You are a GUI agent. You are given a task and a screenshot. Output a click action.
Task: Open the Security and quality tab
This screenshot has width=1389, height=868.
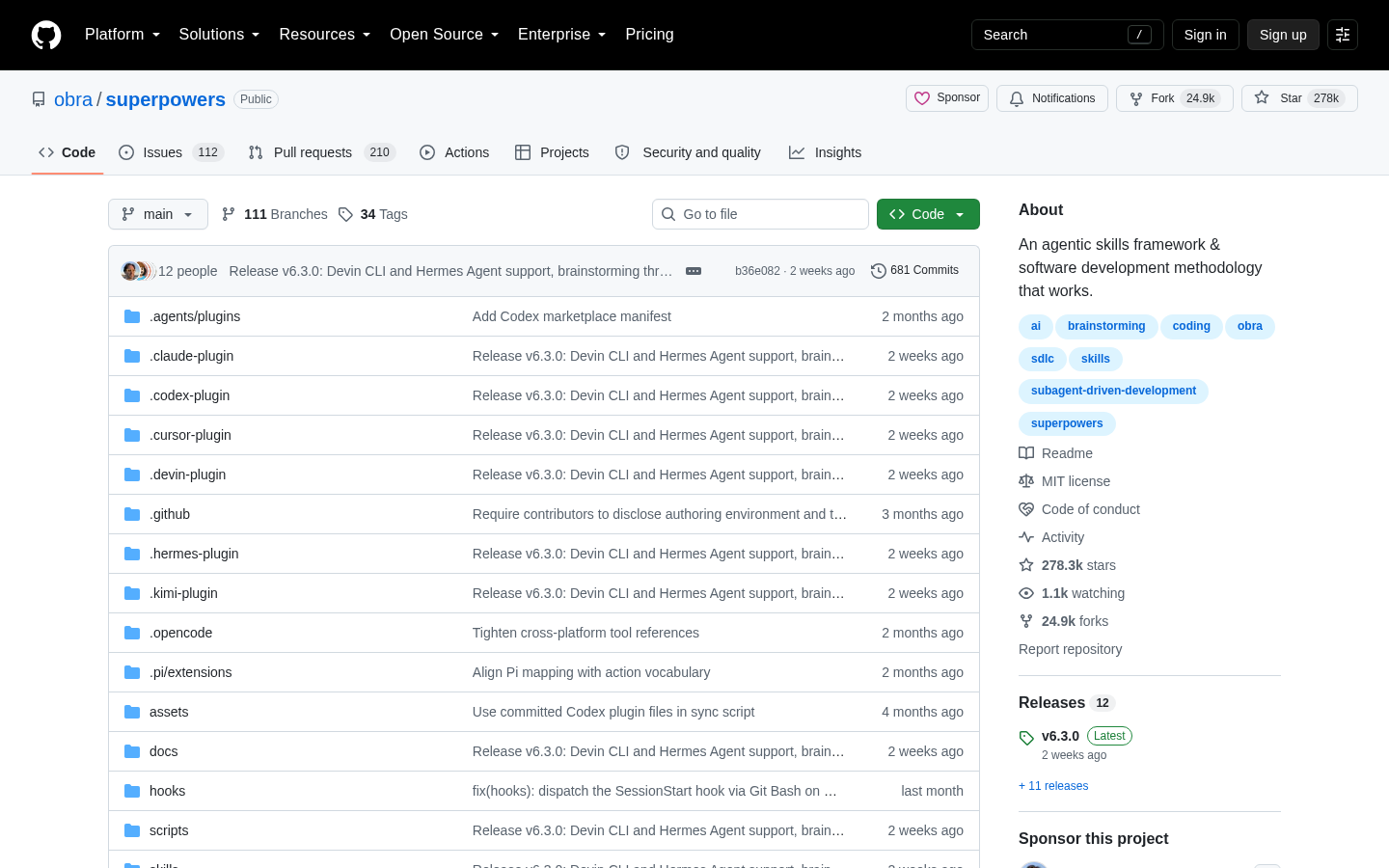688,152
